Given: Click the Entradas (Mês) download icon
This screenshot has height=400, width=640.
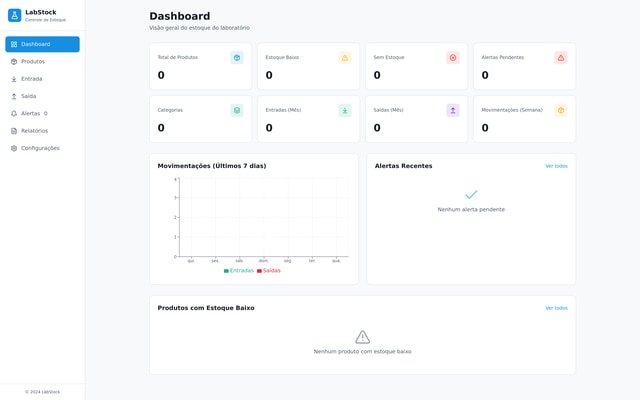Looking at the screenshot, I should click(x=345, y=110).
